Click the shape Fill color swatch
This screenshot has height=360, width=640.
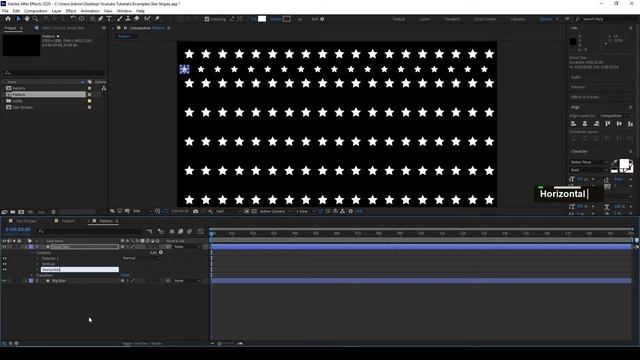262,19
